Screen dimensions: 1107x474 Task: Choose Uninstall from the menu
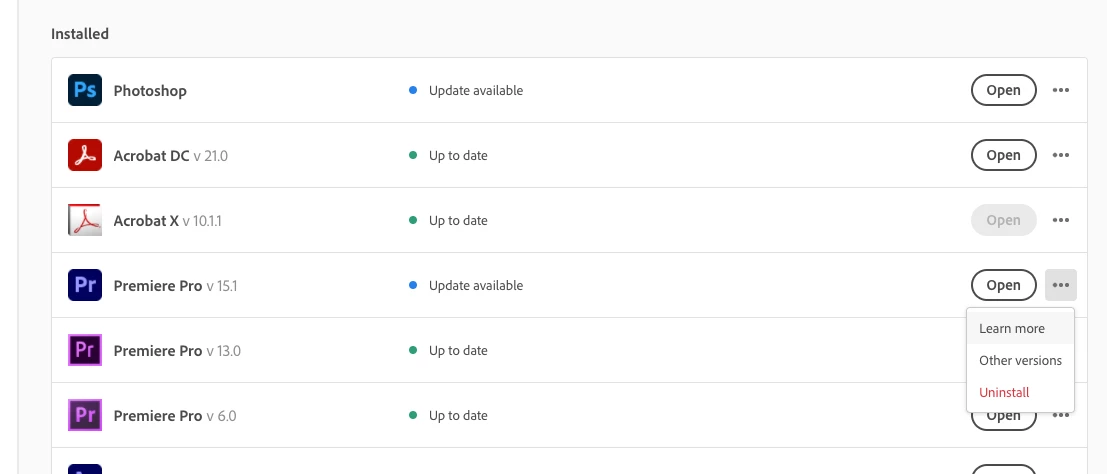click(x=1020, y=392)
